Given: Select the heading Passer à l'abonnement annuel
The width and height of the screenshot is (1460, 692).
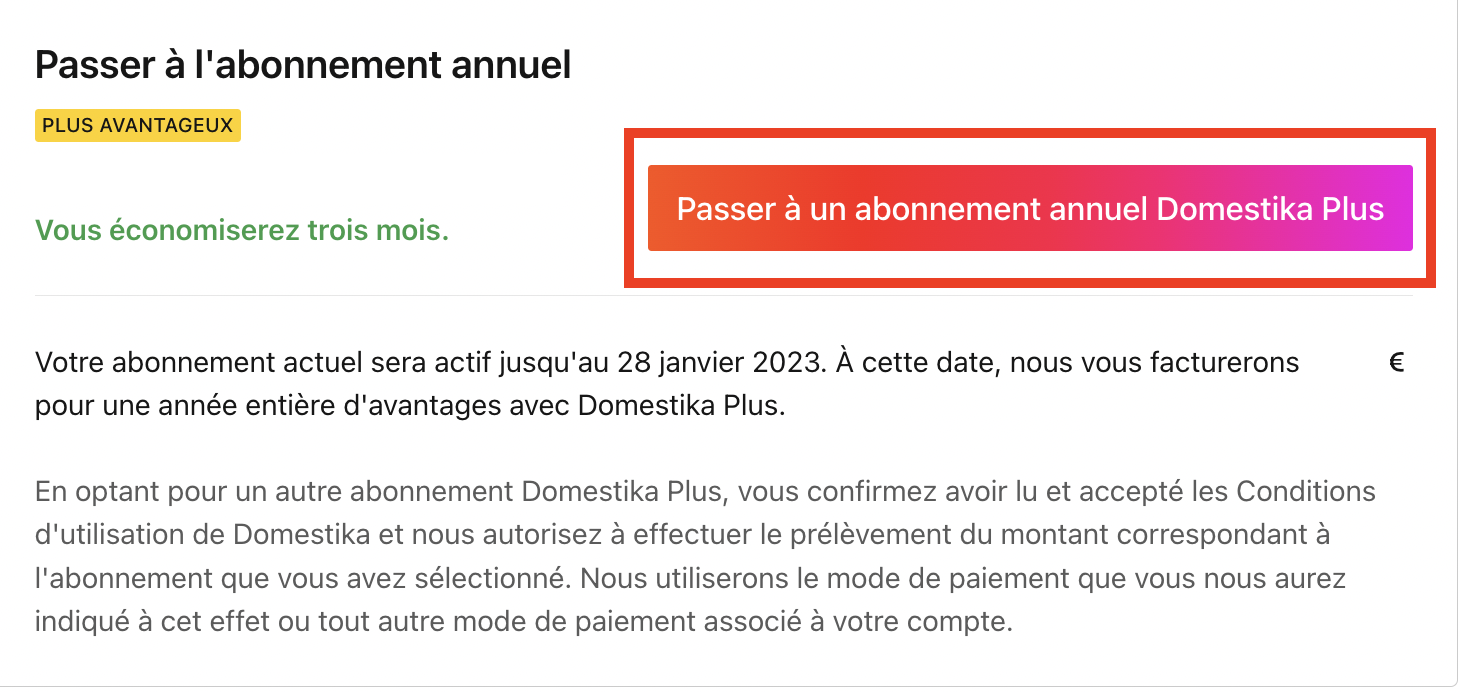Looking at the screenshot, I should [303, 66].
